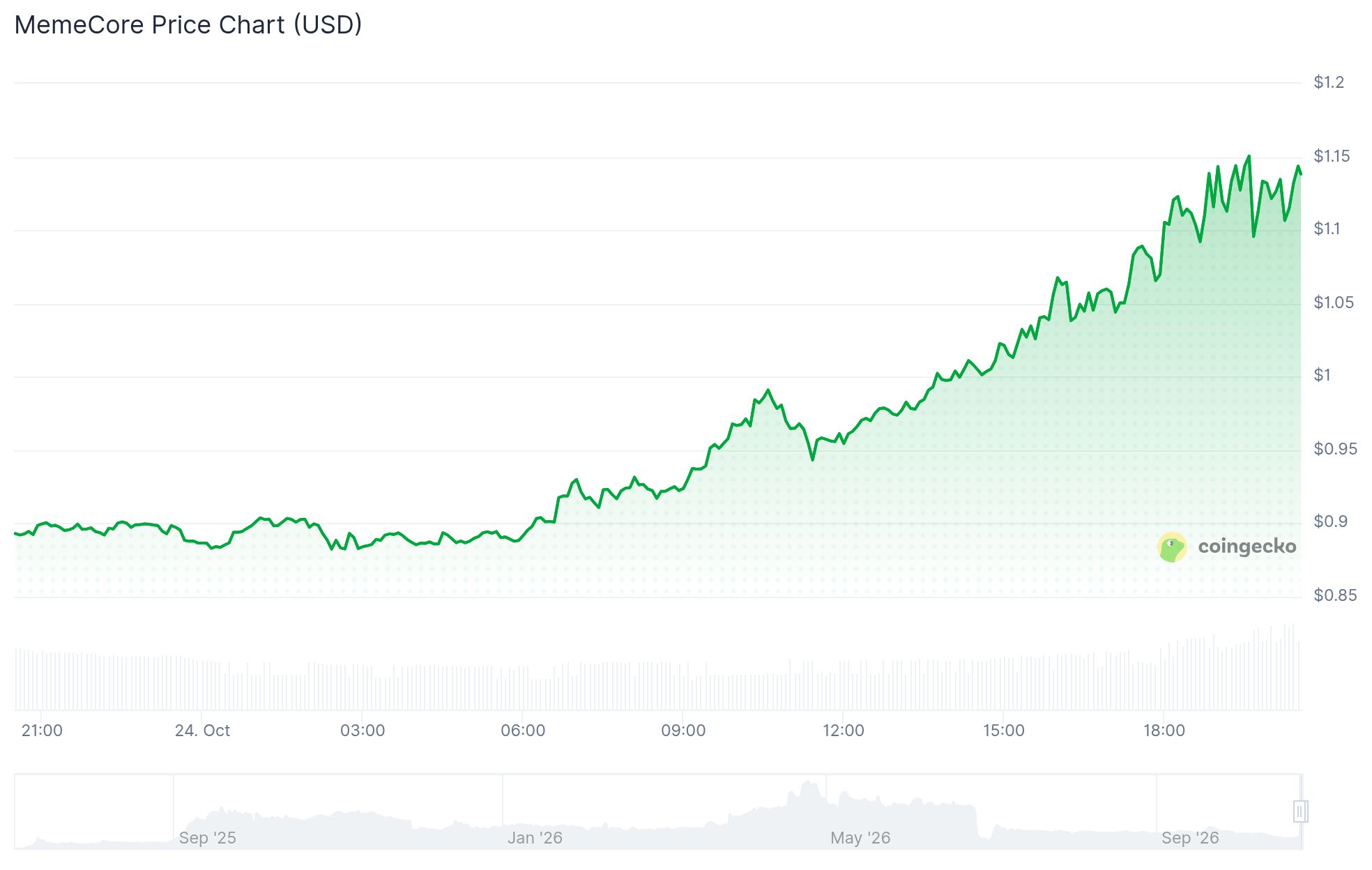Click the $0.85 price axis label
The width and height of the screenshot is (1372, 870).
(x=1335, y=595)
